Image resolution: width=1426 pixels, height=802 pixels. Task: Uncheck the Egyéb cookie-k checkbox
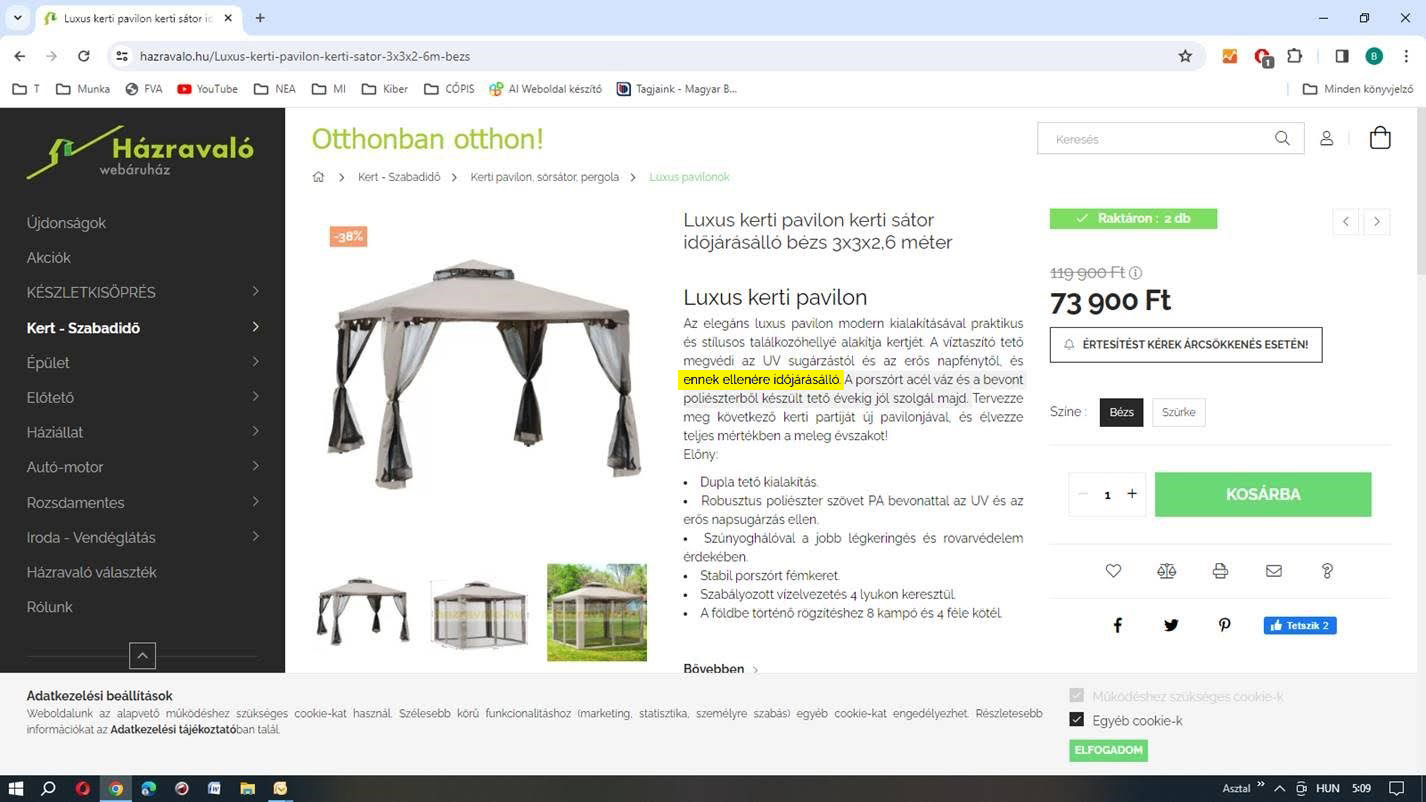coord(1077,719)
